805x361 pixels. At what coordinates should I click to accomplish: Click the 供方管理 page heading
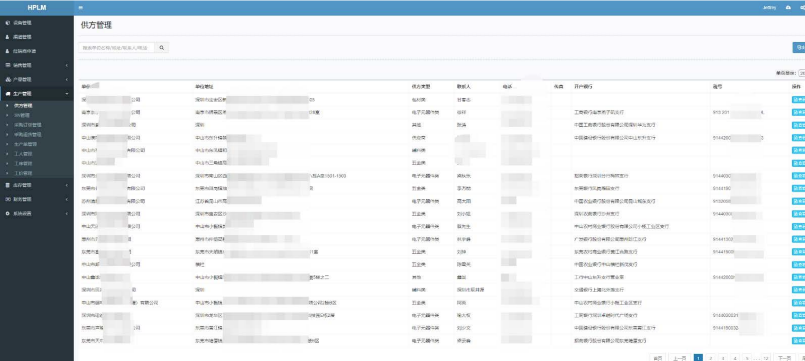[x=97, y=25]
